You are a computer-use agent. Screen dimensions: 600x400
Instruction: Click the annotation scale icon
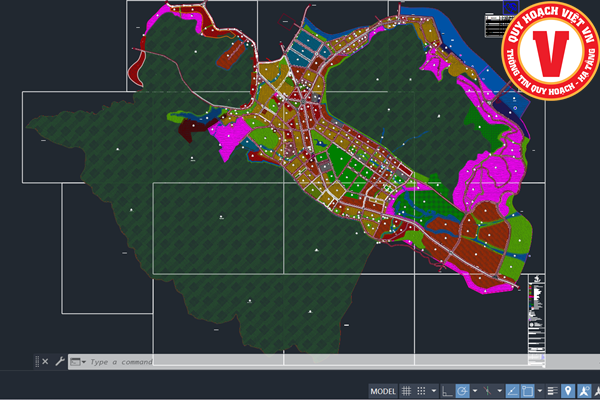tap(585, 390)
